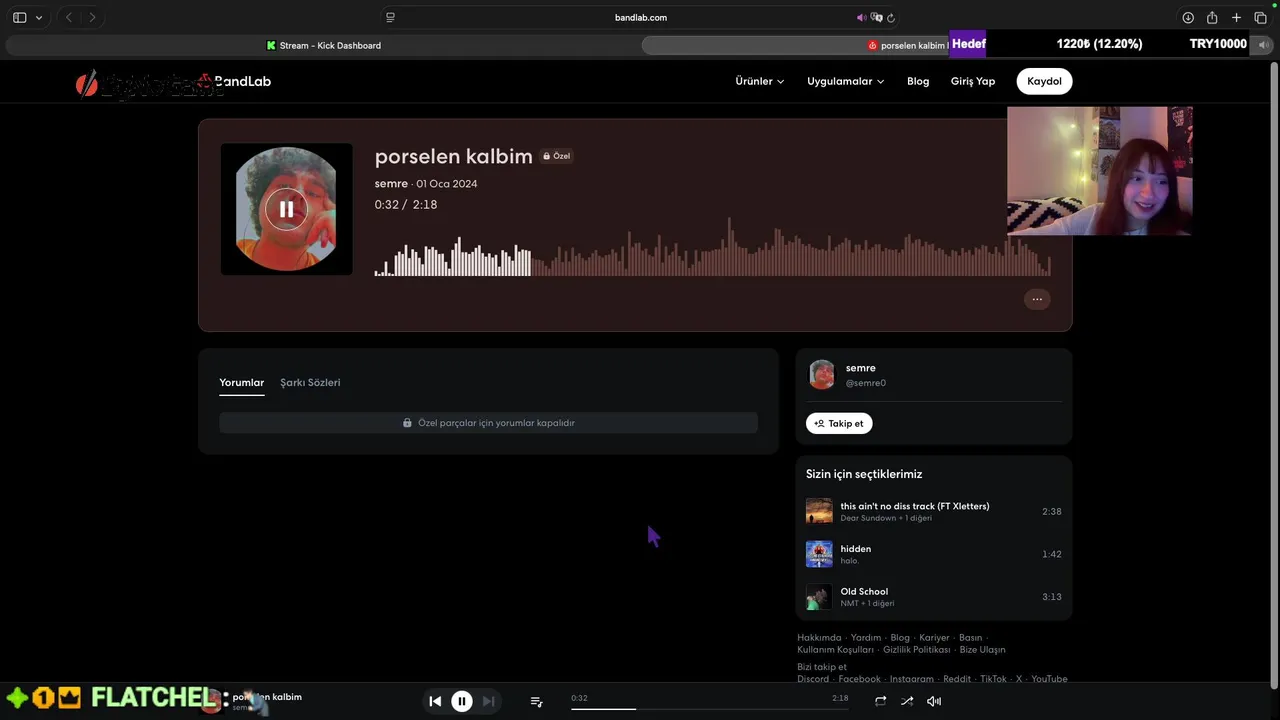
Task: Click the reader icon in address bar
Action: 390,17
